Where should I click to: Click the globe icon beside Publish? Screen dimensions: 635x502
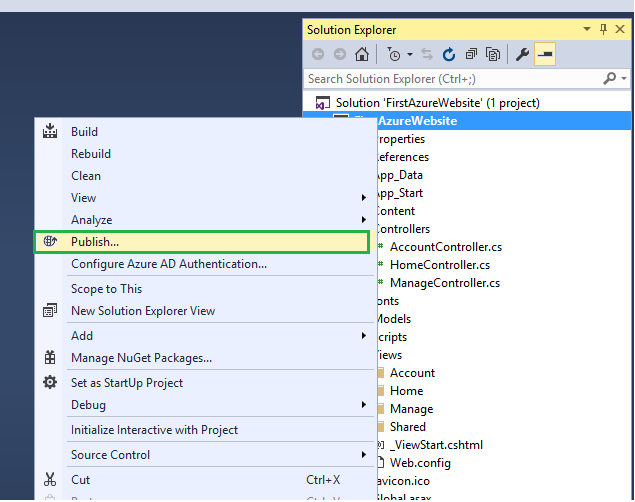point(49,242)
